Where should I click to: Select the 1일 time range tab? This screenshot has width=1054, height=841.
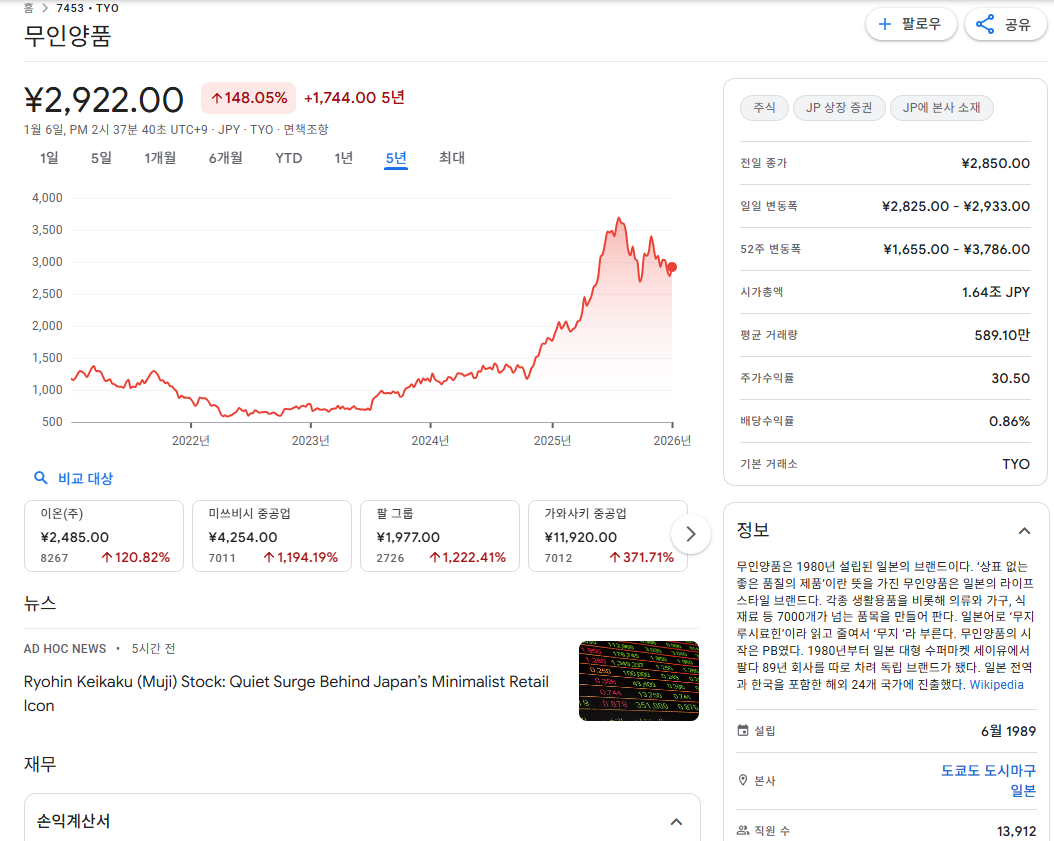[x=49, y=158]
